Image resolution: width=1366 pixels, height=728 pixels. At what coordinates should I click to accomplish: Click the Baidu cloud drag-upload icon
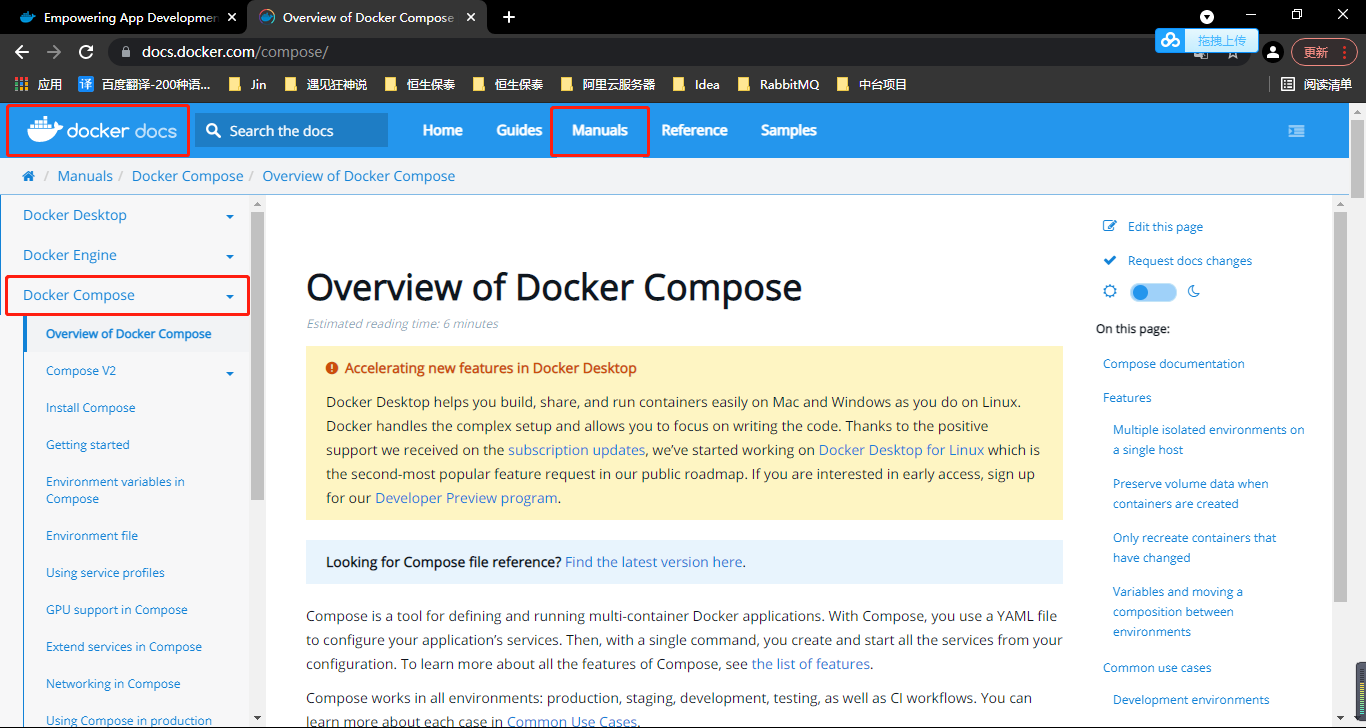[1171, 40]
